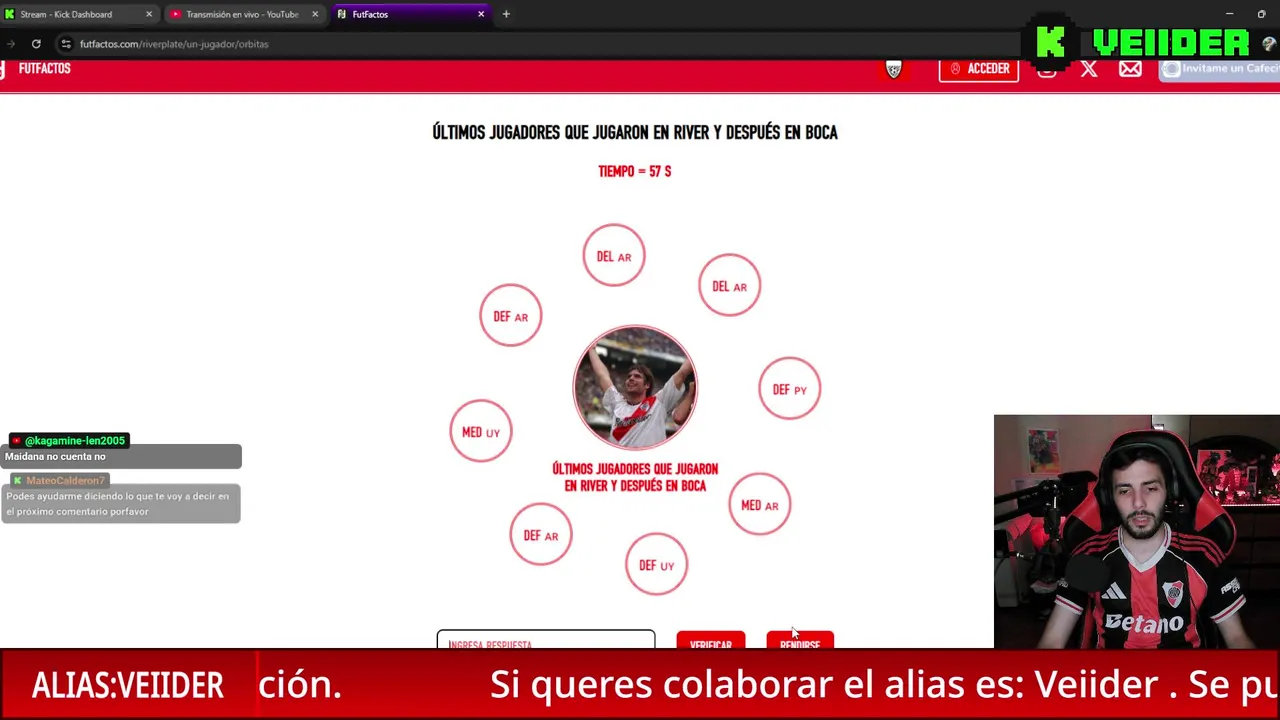Select the upper-left DEF AR player bubble
The height and width of the screenshot is (720, 1280).
pyautogui.click(x=510, y=316)
